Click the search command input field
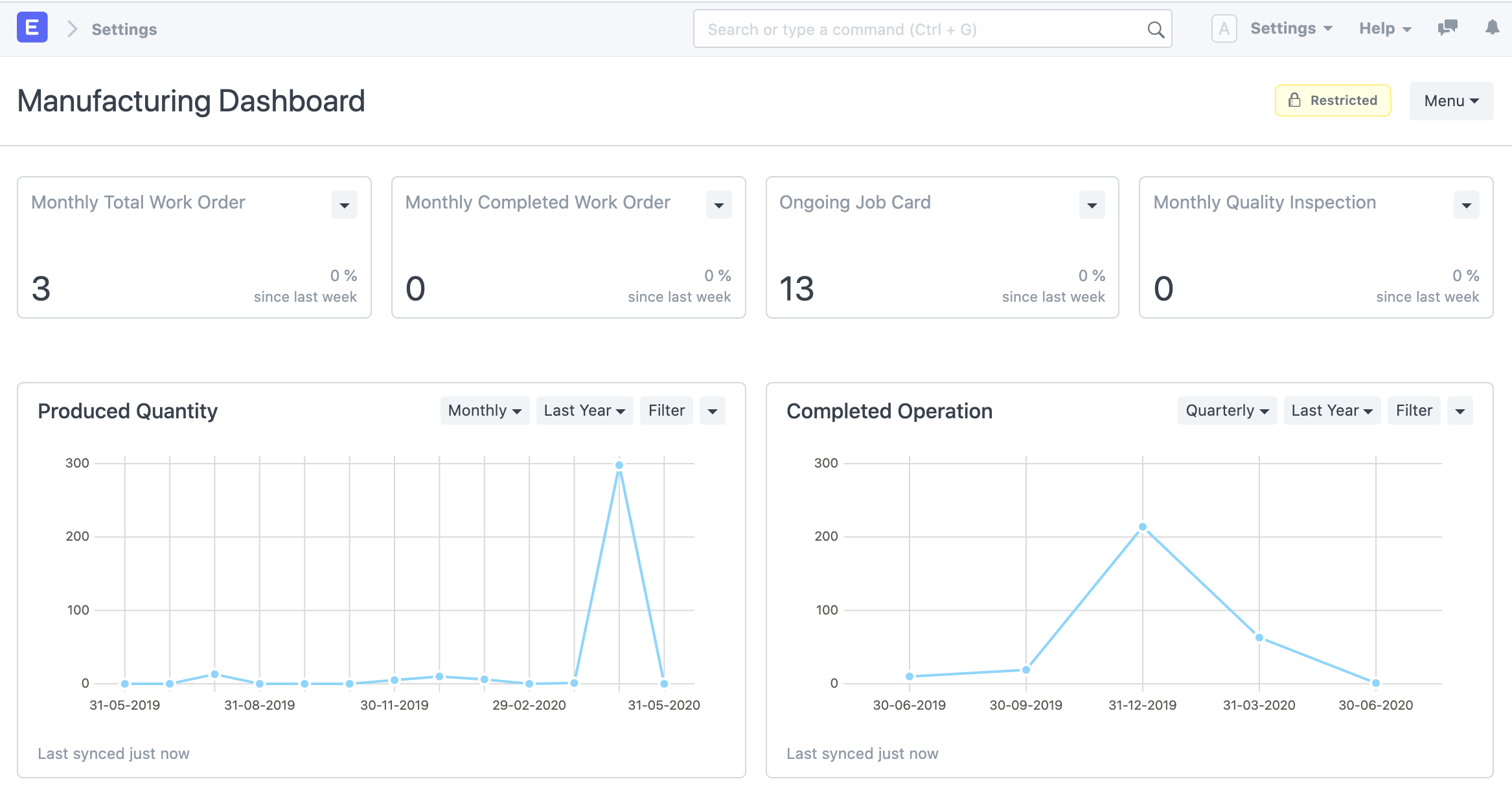The height and width of the screenshot is (790, 1512). tap(907, 29)
